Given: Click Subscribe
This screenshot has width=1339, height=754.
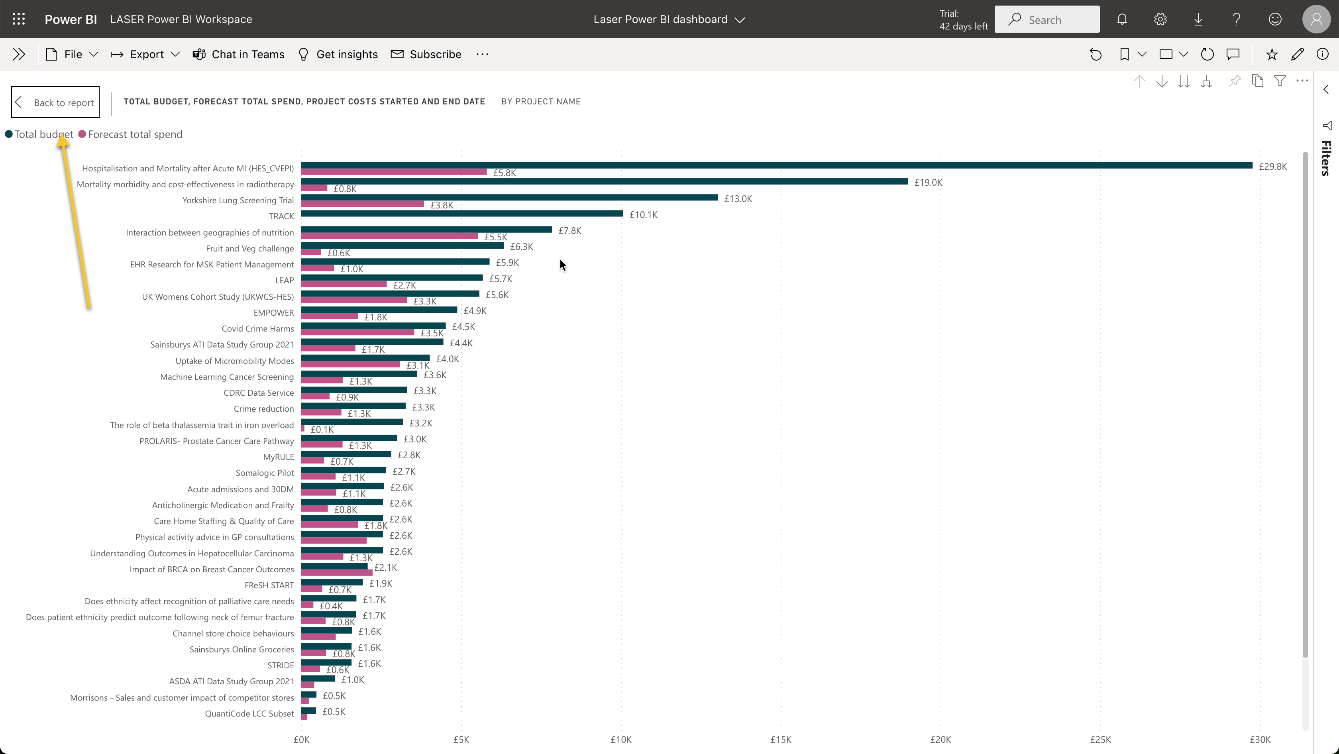Looking at the screenshot, I should coord(426,54).
